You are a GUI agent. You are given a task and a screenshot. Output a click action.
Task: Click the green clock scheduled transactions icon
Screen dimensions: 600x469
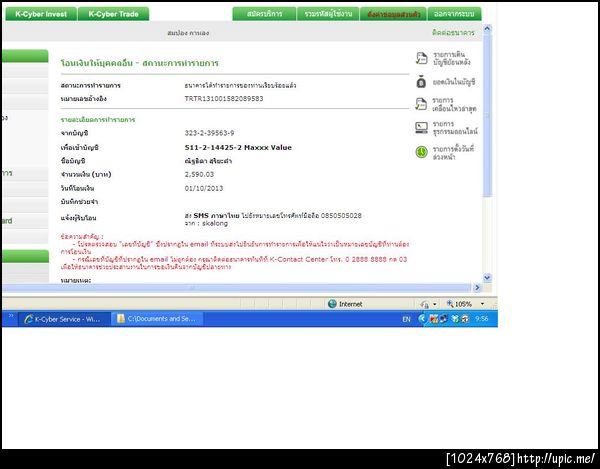[x=421, y=152]
